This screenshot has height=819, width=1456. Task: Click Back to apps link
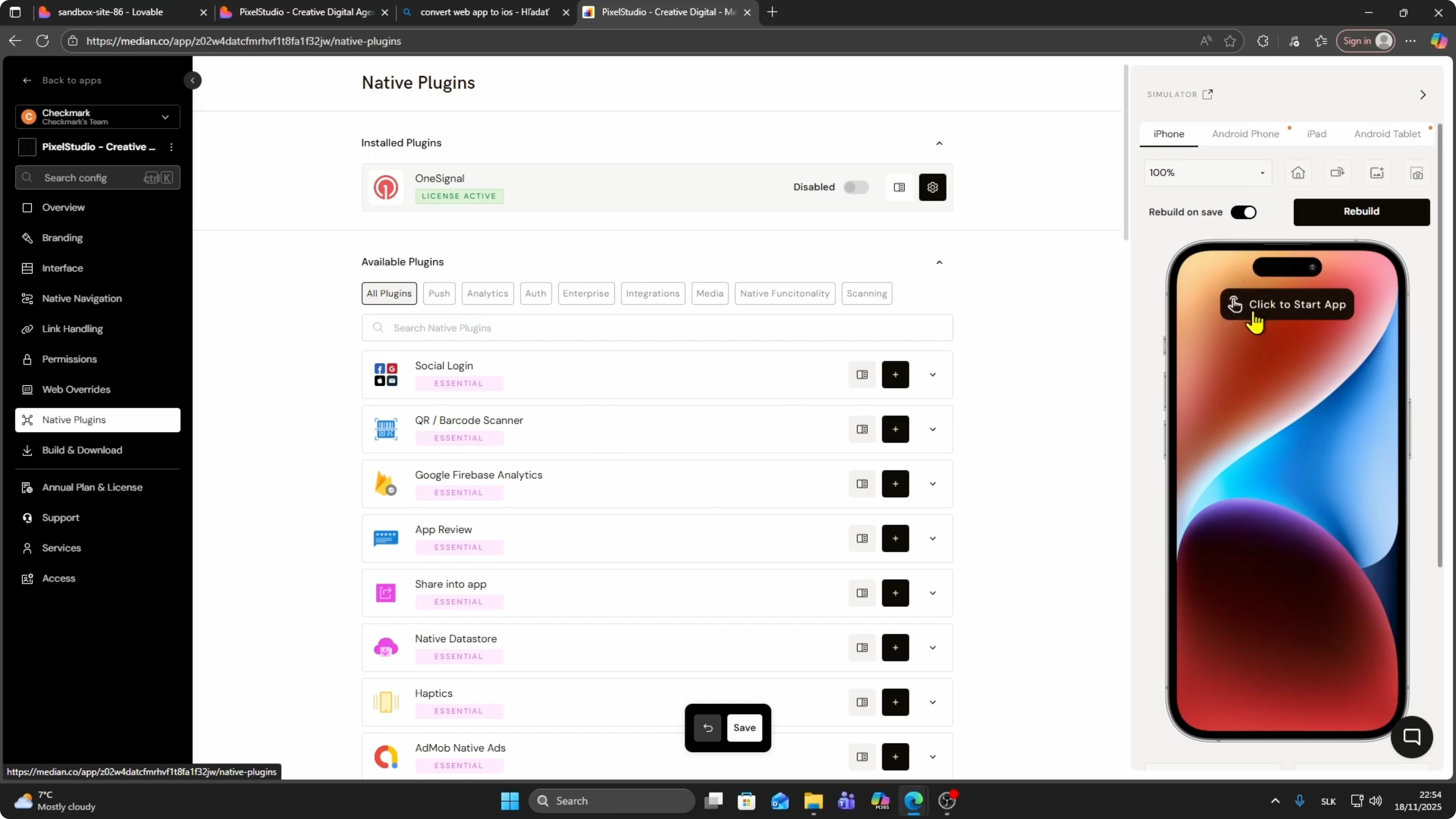[x=62, y=80]
